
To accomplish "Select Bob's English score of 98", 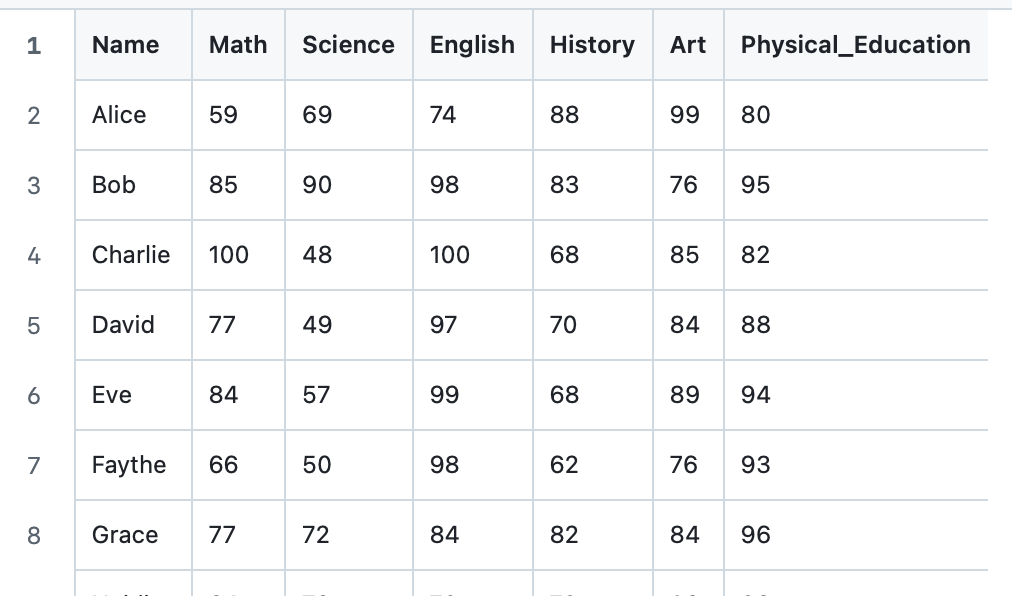I will coord(444,185).
